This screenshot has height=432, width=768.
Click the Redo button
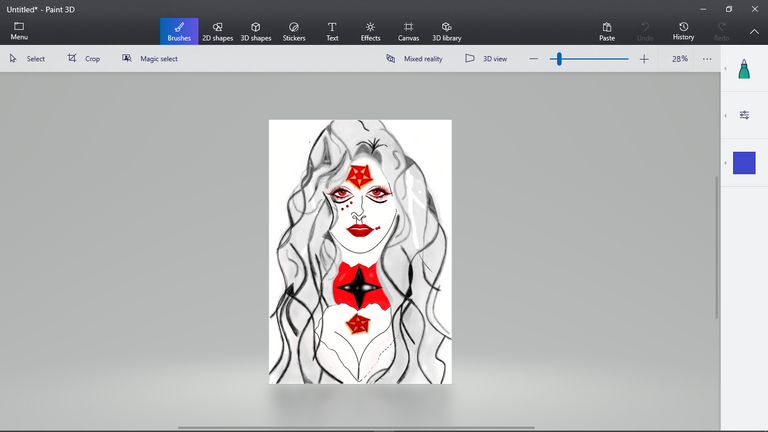coord(721,31)
